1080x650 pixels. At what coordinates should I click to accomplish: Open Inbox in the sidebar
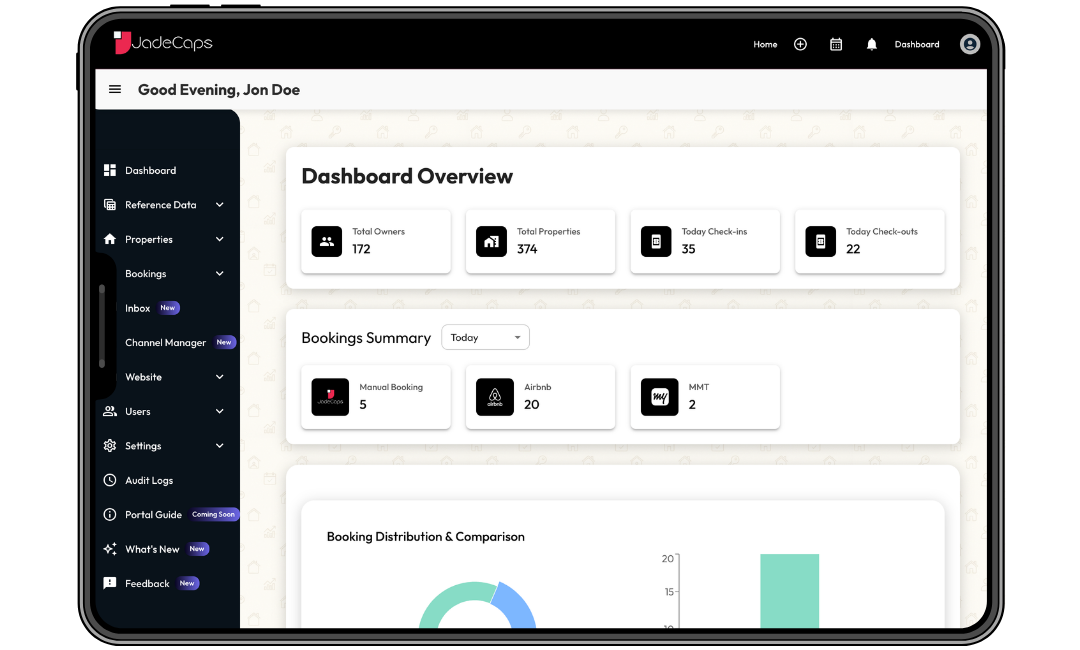pyautogui.click(x=138, y=308)
